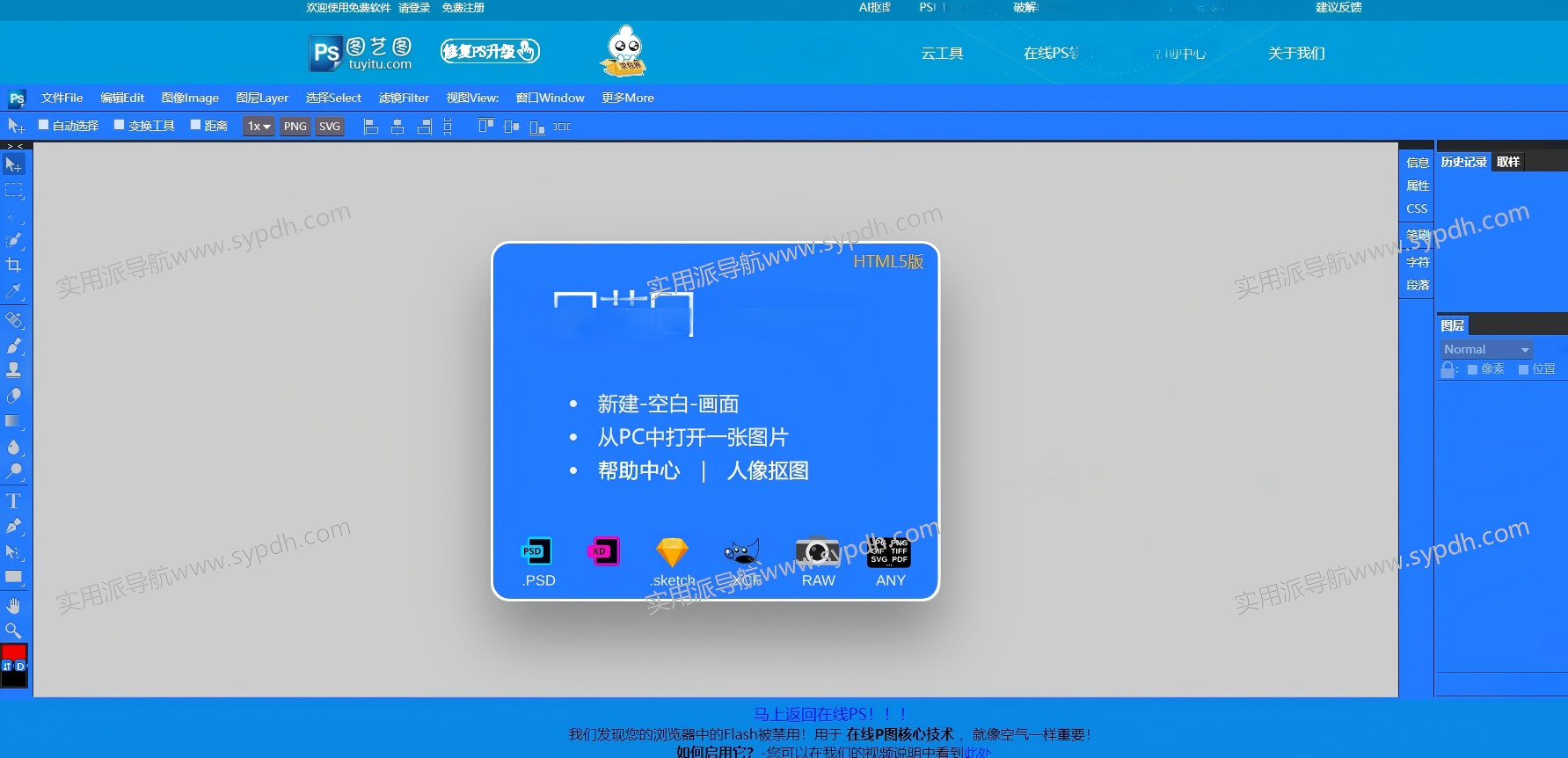
Task: Click the .sketch diamond icon
Action: coord(673,552)
